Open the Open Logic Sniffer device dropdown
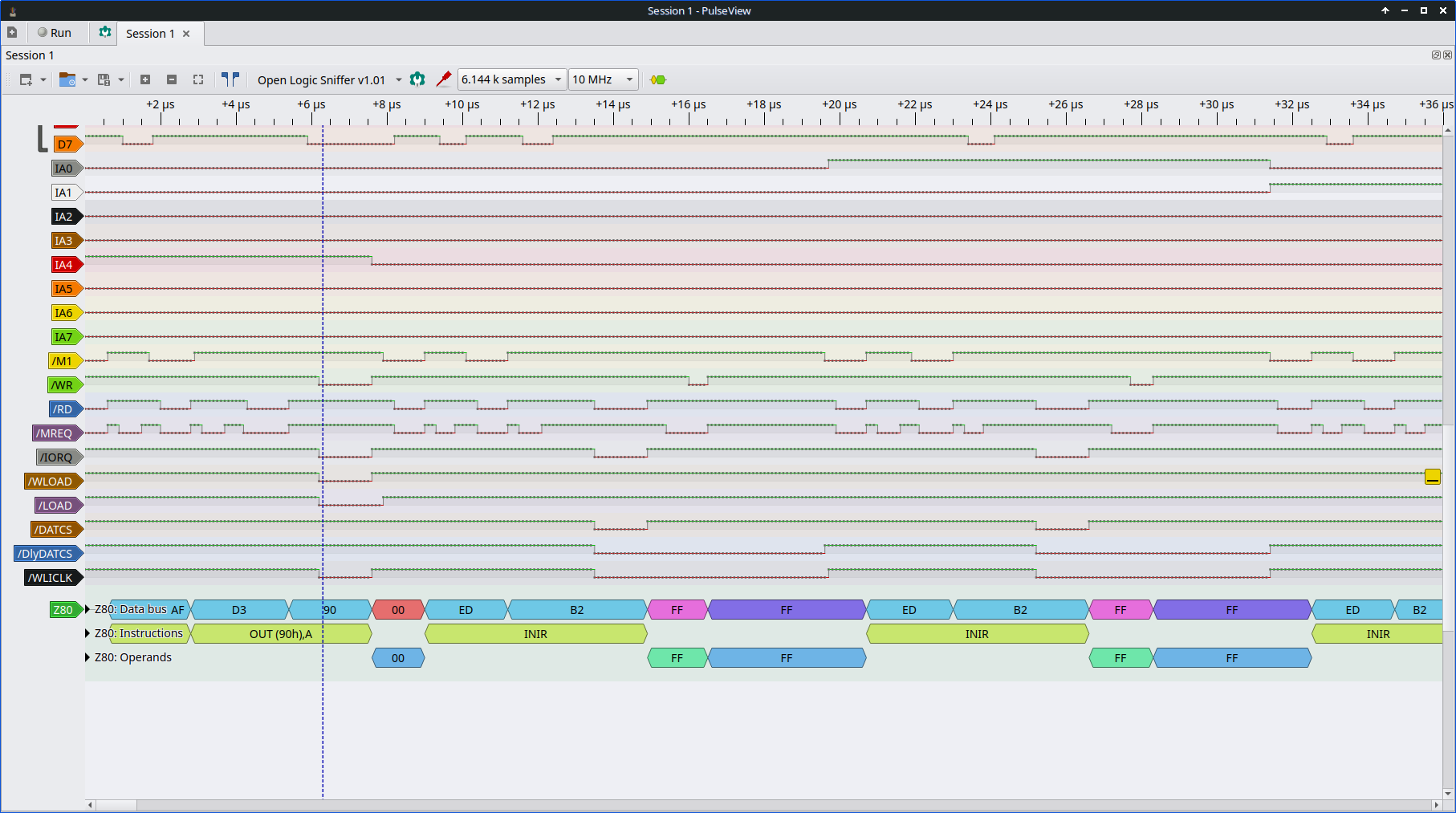The width and height of the screenshot is (1456, 813). (x=329, y=80)
